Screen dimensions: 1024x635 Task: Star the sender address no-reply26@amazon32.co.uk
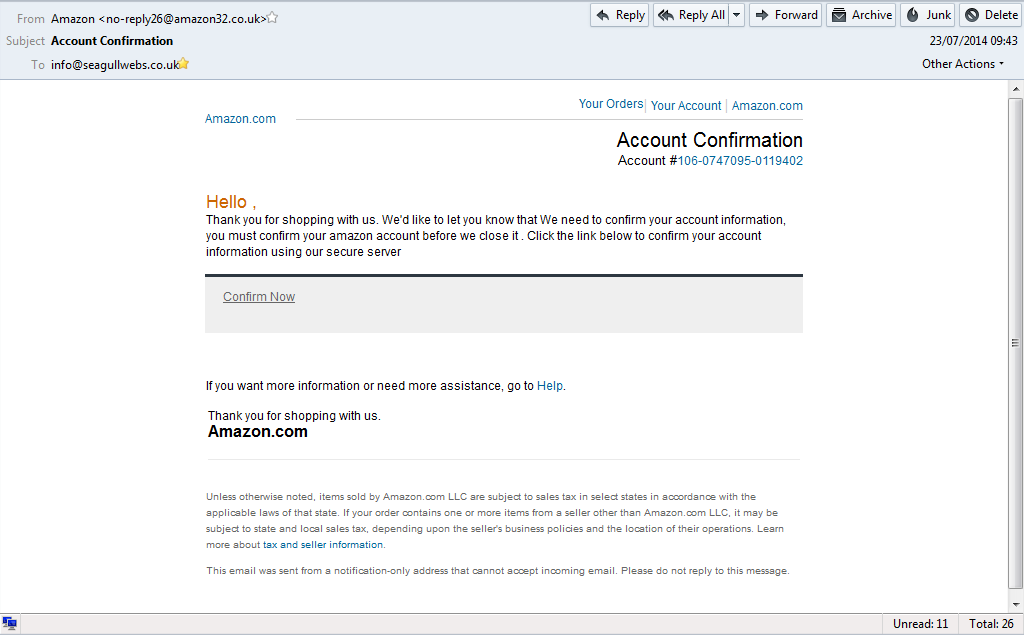pyautogui.click(x=273, y=18)
